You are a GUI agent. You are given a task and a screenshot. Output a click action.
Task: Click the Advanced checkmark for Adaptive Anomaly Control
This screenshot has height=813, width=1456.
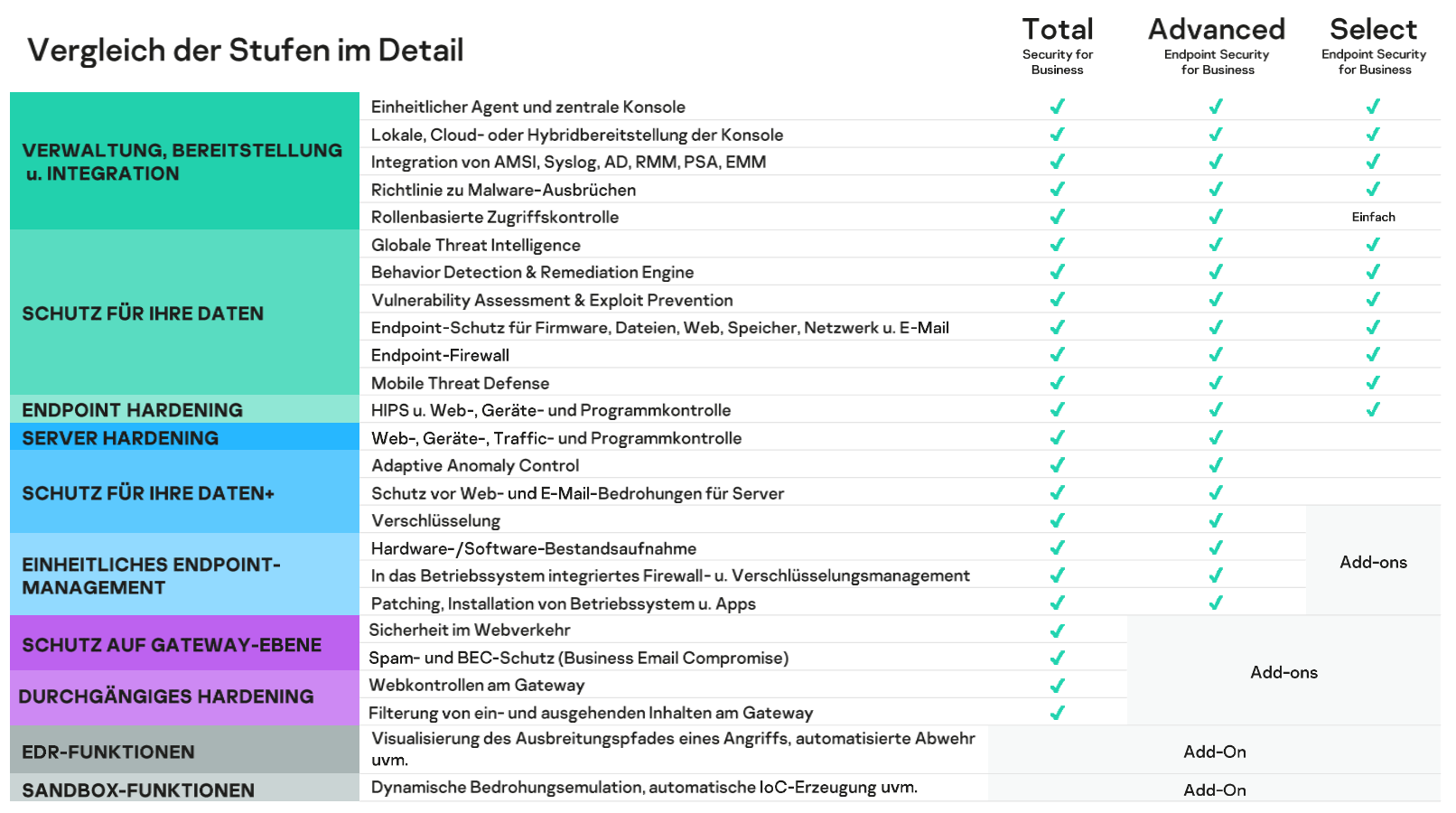pos(1216,465)
